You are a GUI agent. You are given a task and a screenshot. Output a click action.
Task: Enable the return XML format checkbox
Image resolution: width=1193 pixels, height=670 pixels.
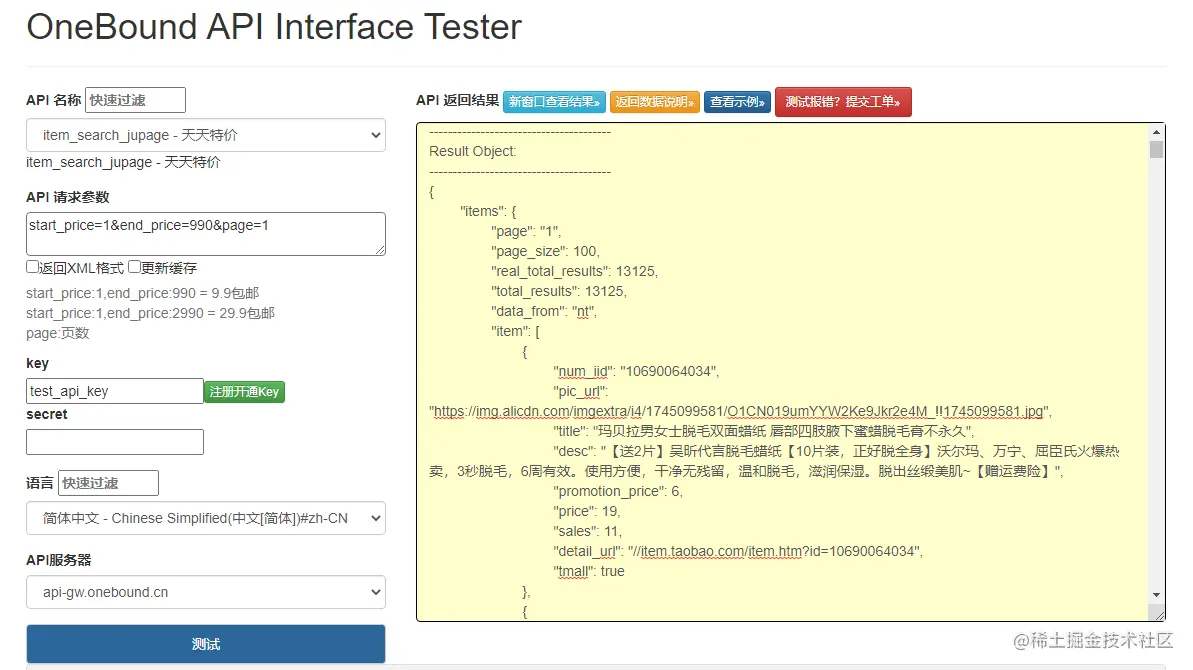tap(33, 267)
